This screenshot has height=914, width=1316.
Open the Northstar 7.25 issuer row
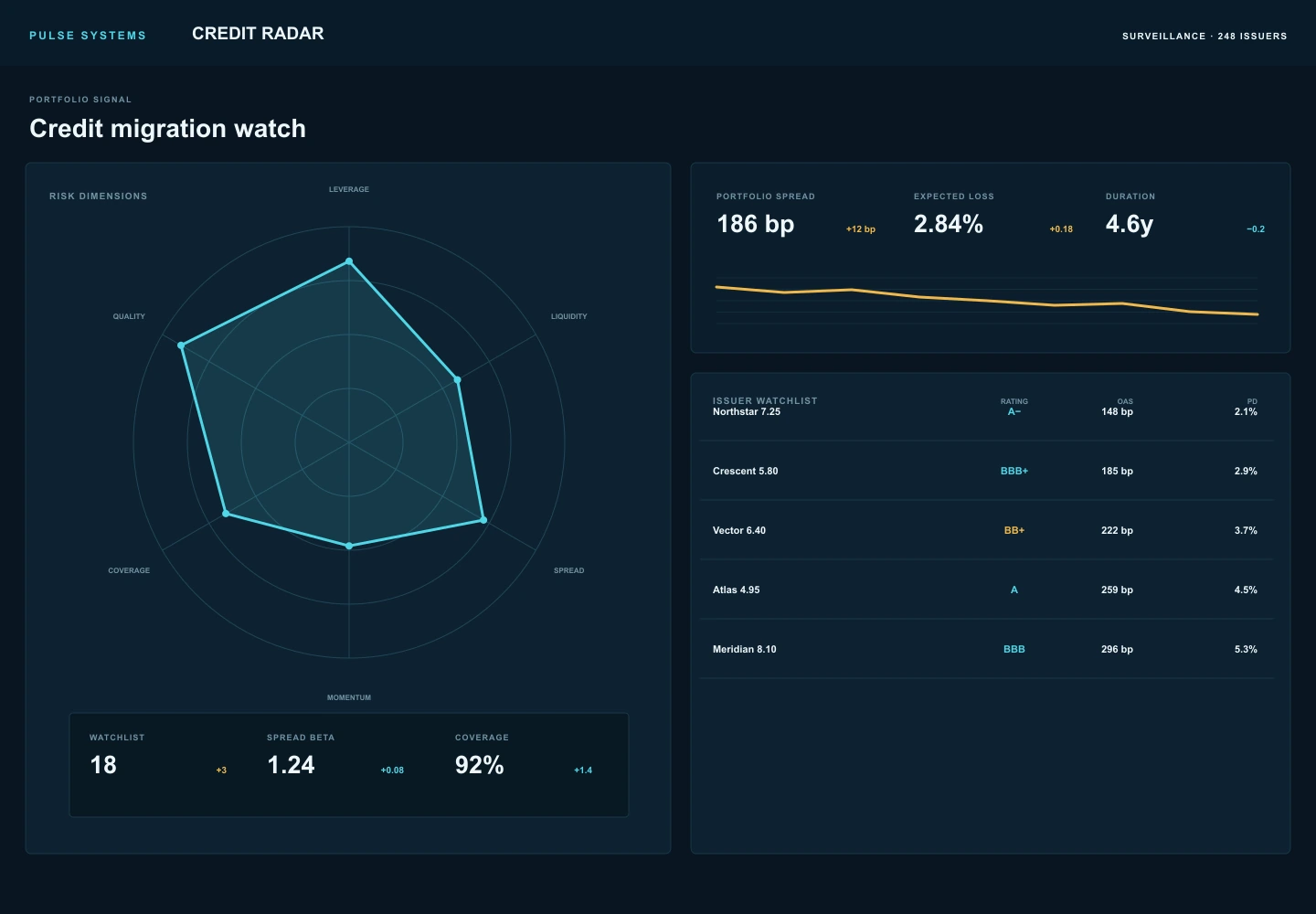point(986,412)
